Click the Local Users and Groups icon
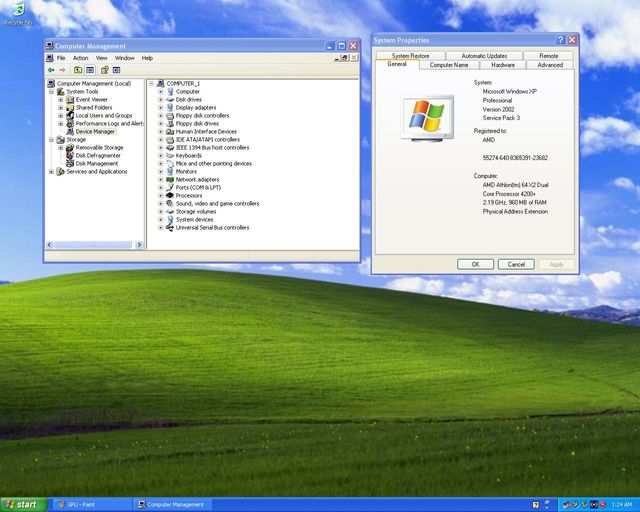Image resolution: width=640 pixels, height=512 pixels. click(70, 116)
